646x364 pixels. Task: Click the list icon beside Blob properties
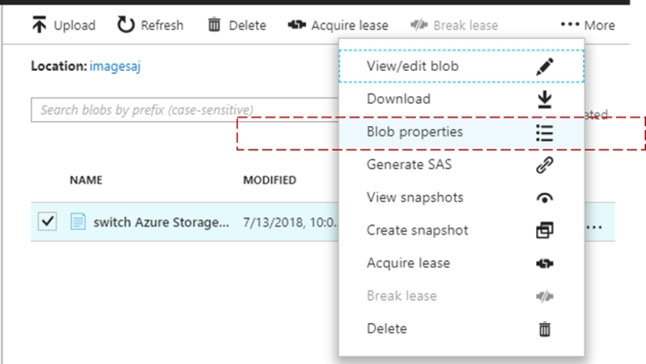(544, 133)
